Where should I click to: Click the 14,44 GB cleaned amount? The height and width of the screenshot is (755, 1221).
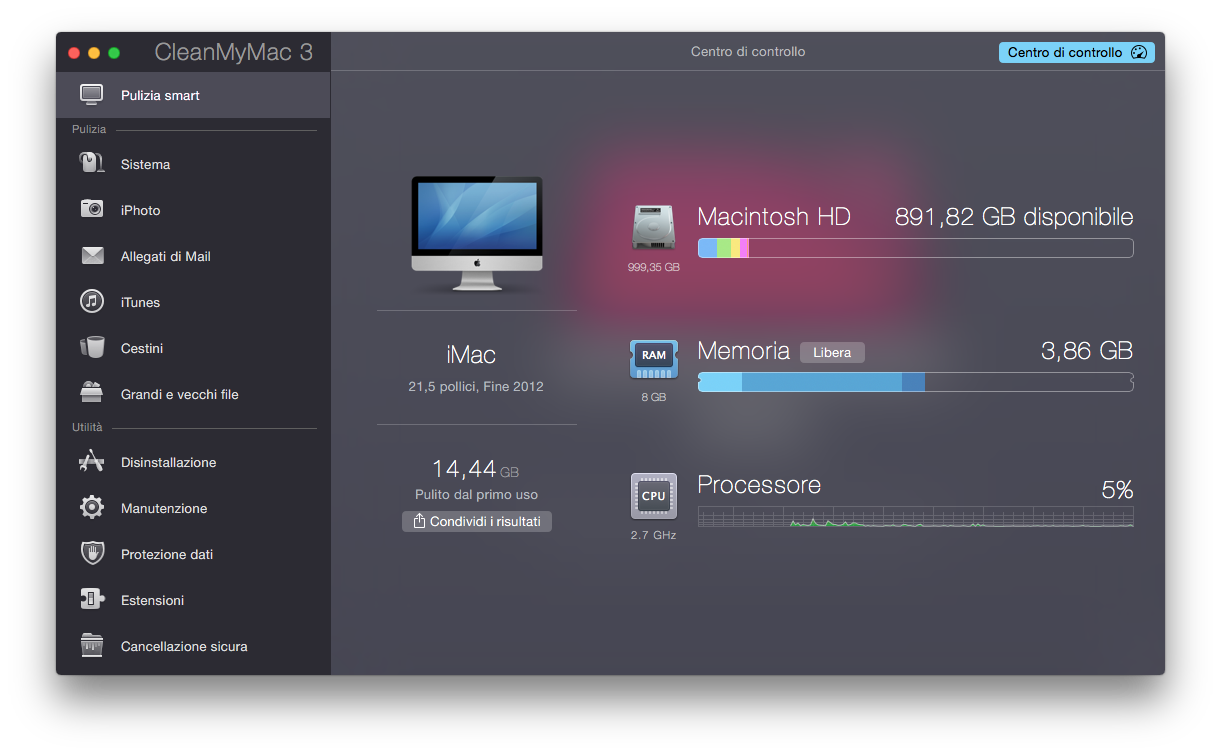[475, 469]
